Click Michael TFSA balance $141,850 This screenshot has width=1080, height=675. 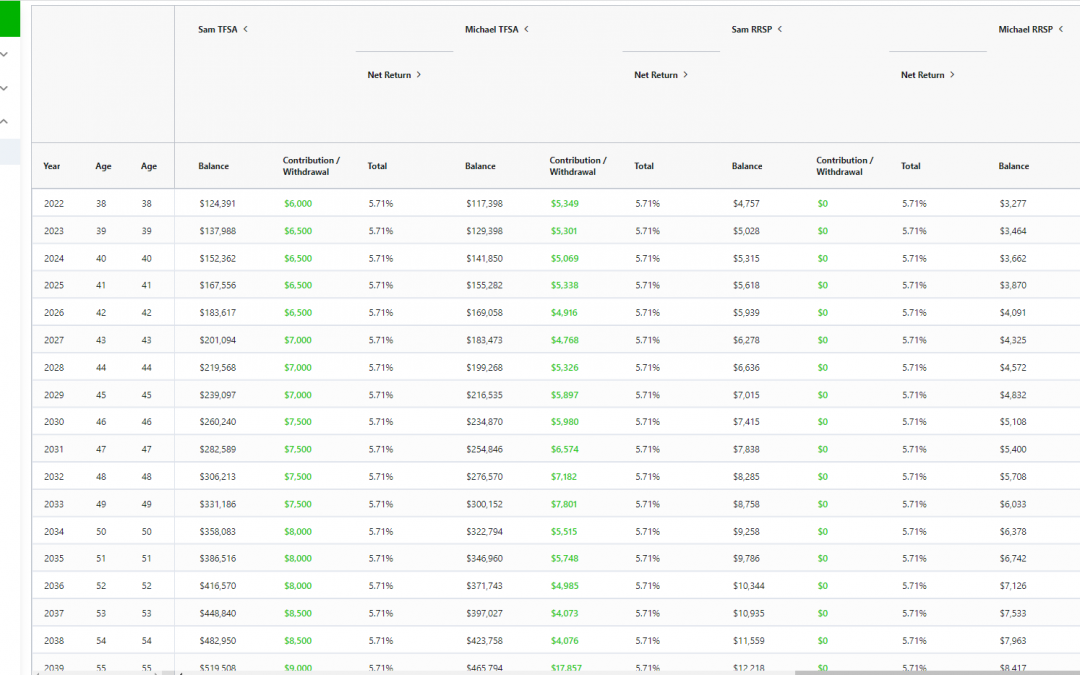click(x=484, y=258)
